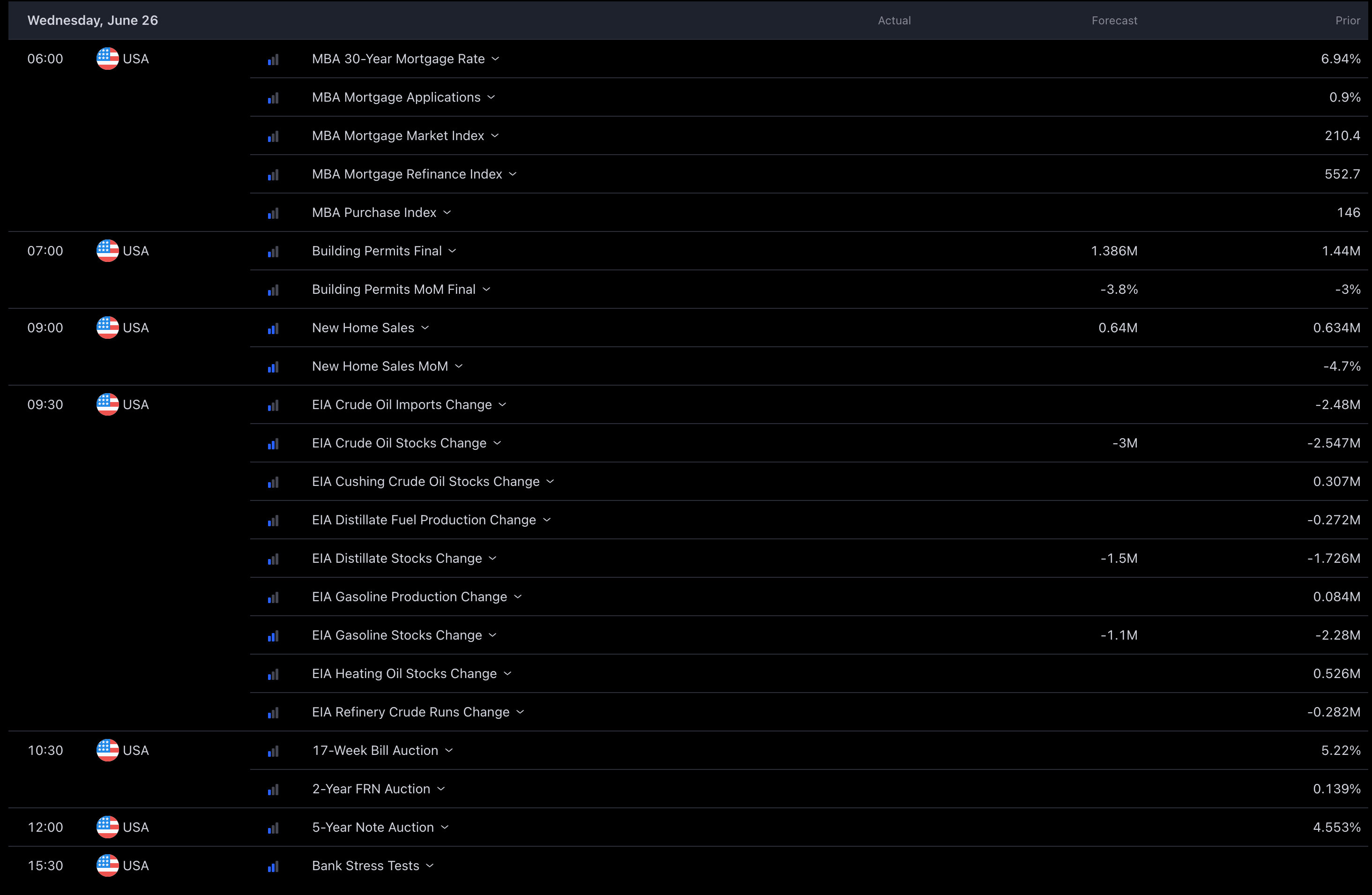Click importance bars icon beside Building Permits Final
The width and height of the screenshot is (1372, 895).
pyautogui.click(x=273, y=252)
